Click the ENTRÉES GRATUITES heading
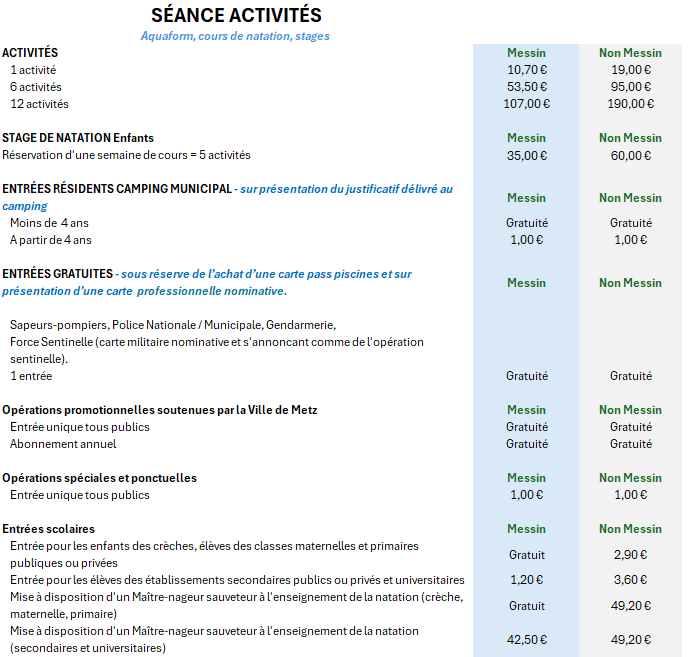 pyautogui.click(x=58, y=274)
